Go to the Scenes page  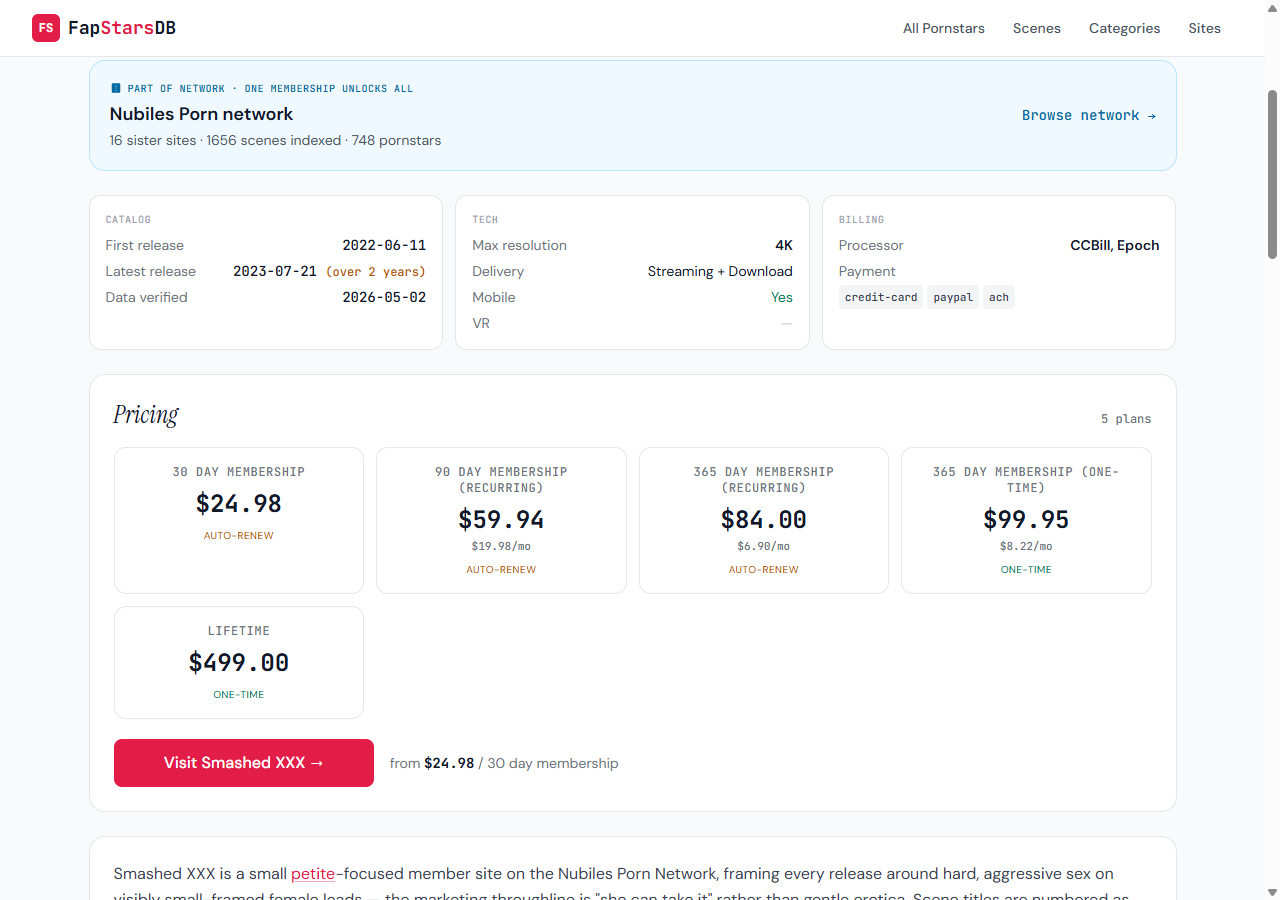(x=1037, y=28)
